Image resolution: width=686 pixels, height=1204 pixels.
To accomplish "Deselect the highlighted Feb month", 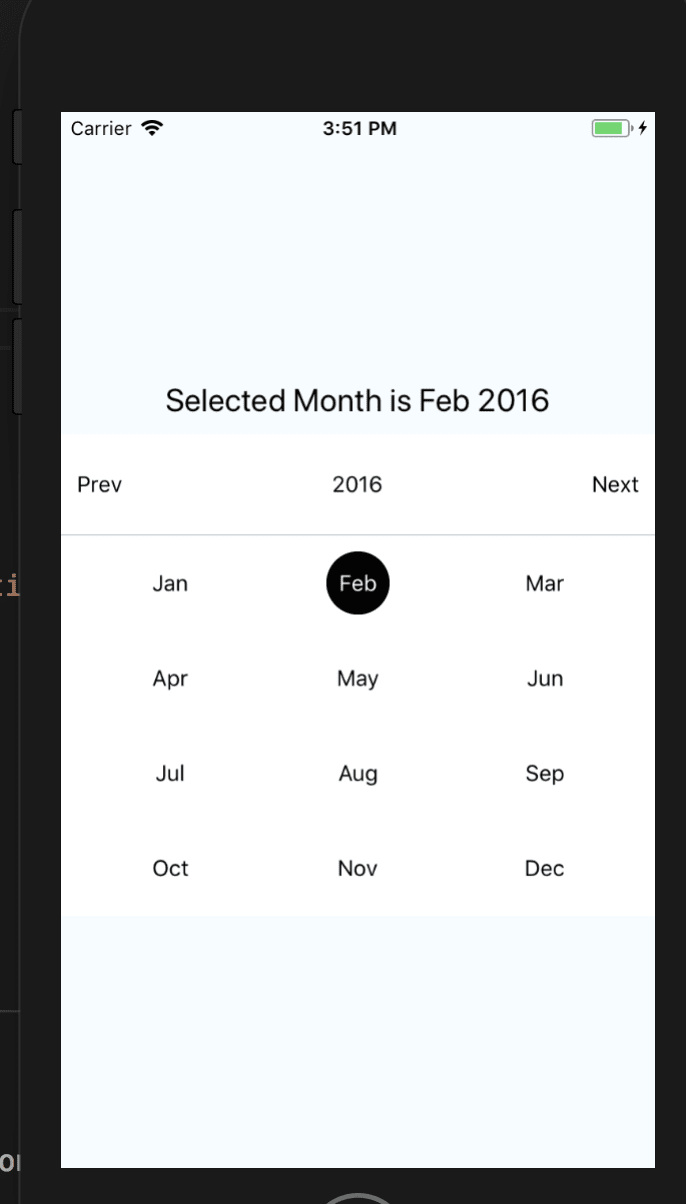I will click(x=358, y=583).
